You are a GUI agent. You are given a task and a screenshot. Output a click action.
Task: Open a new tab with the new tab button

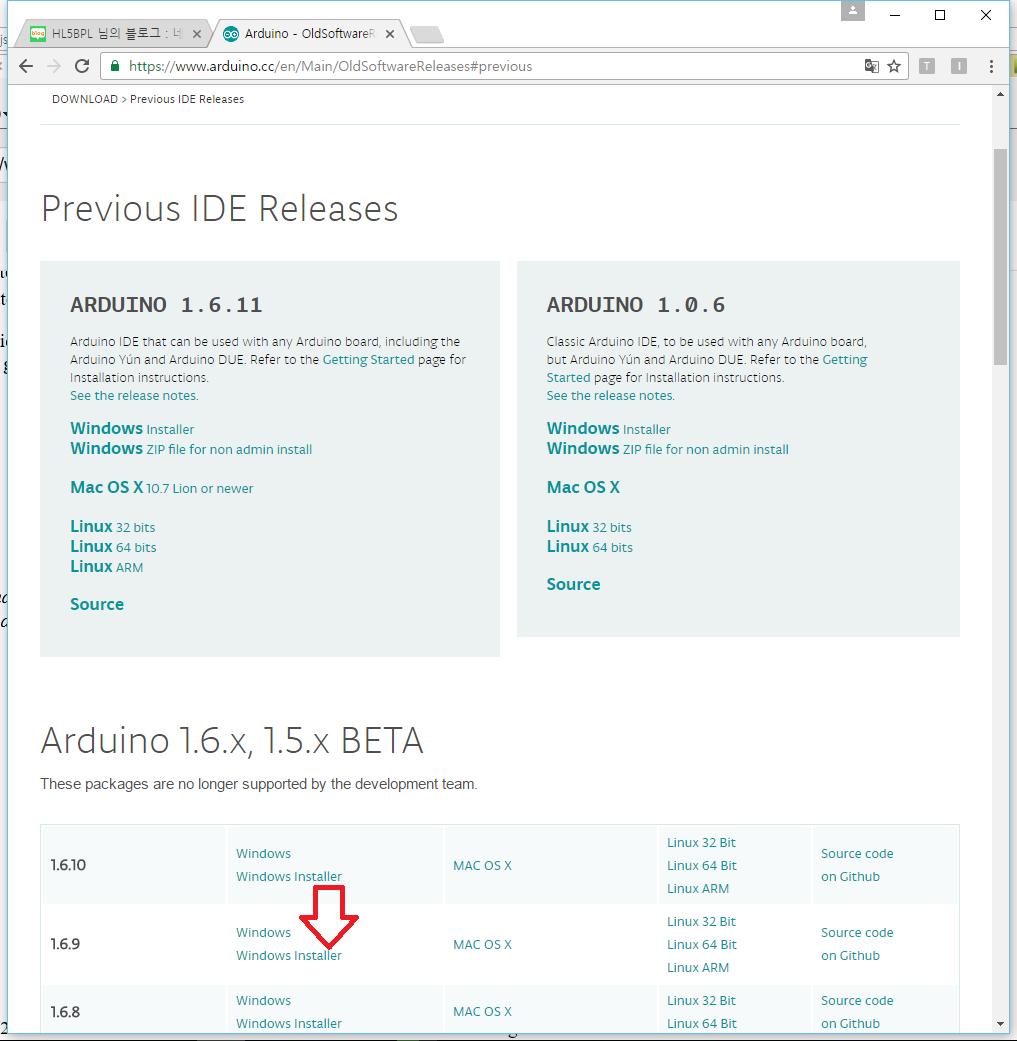click(427, 35)
